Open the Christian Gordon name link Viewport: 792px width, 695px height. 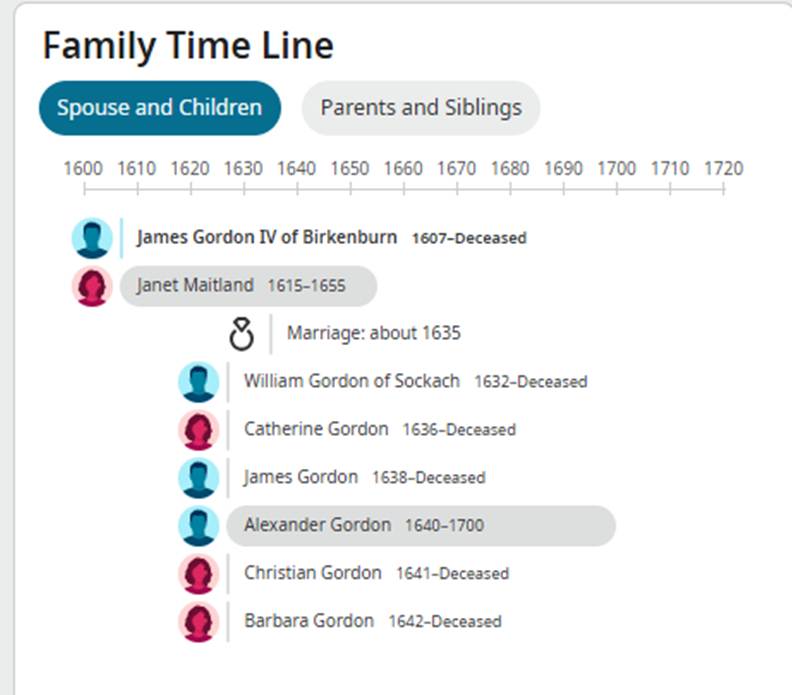[313, 573]
